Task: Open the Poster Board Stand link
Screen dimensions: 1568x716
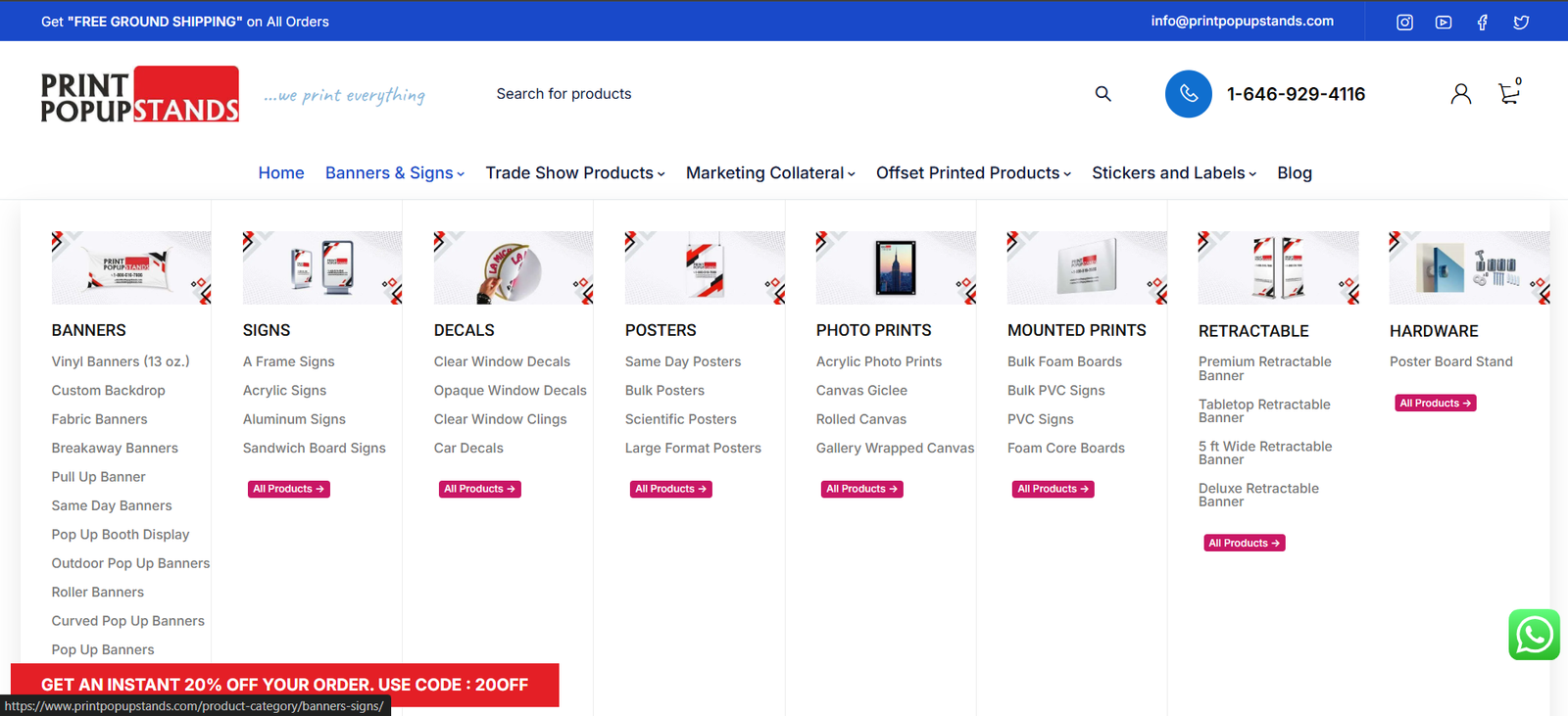Action: (x=1451, y=361)
